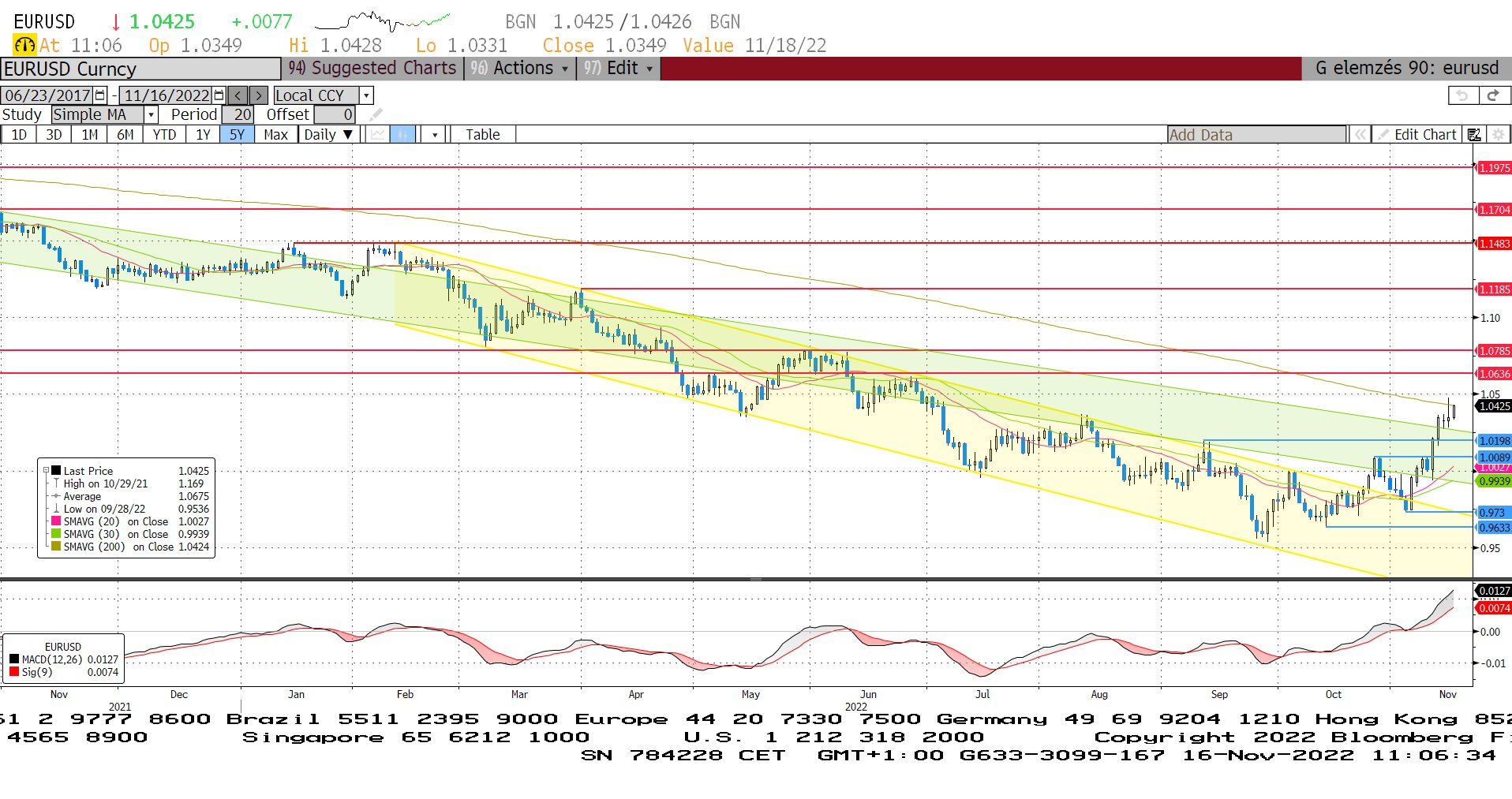Click the 0.0074 signal axis value label

pyautogui.click(x=1493, y=608)
